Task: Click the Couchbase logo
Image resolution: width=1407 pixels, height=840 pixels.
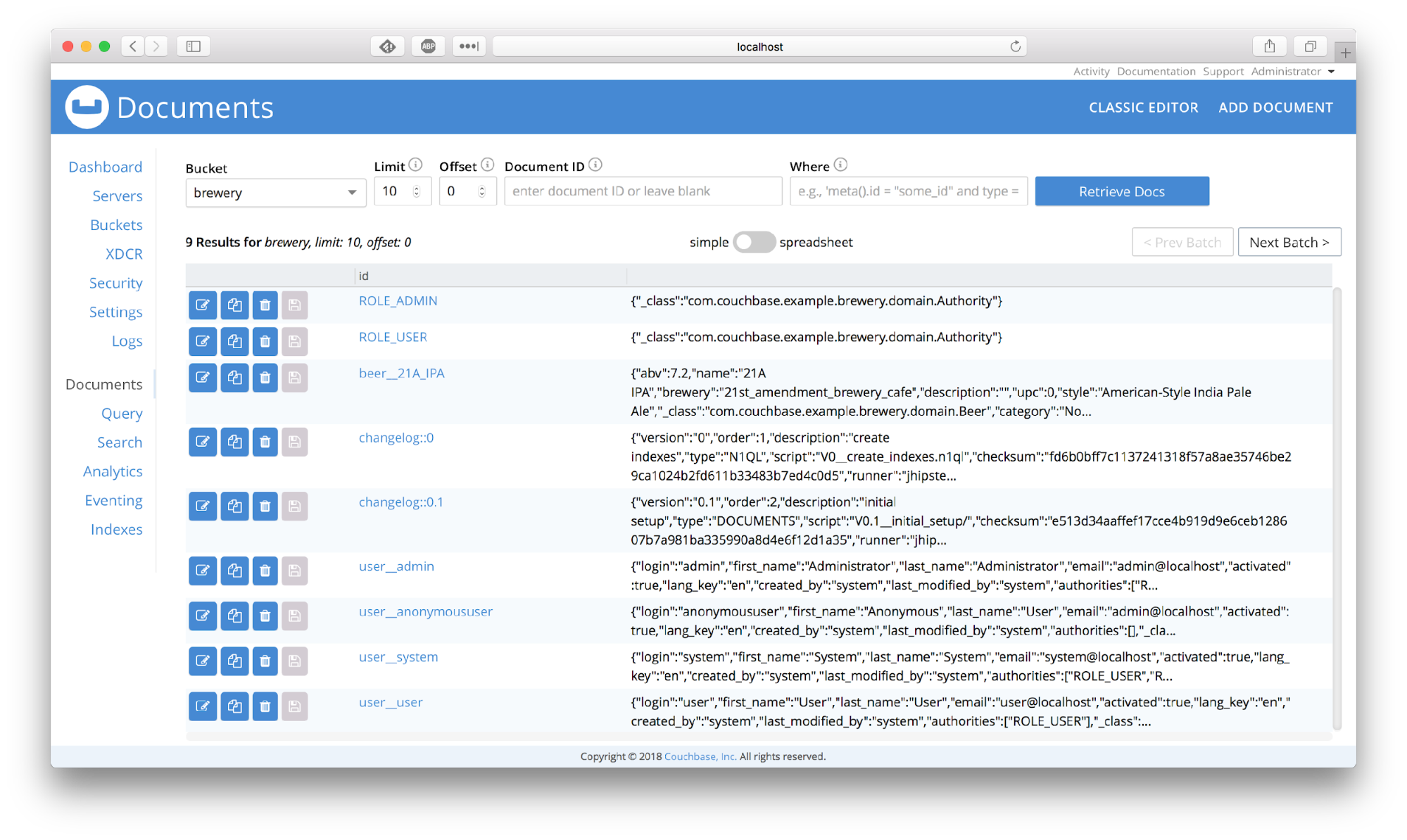Action: click(x=86, y=106)
